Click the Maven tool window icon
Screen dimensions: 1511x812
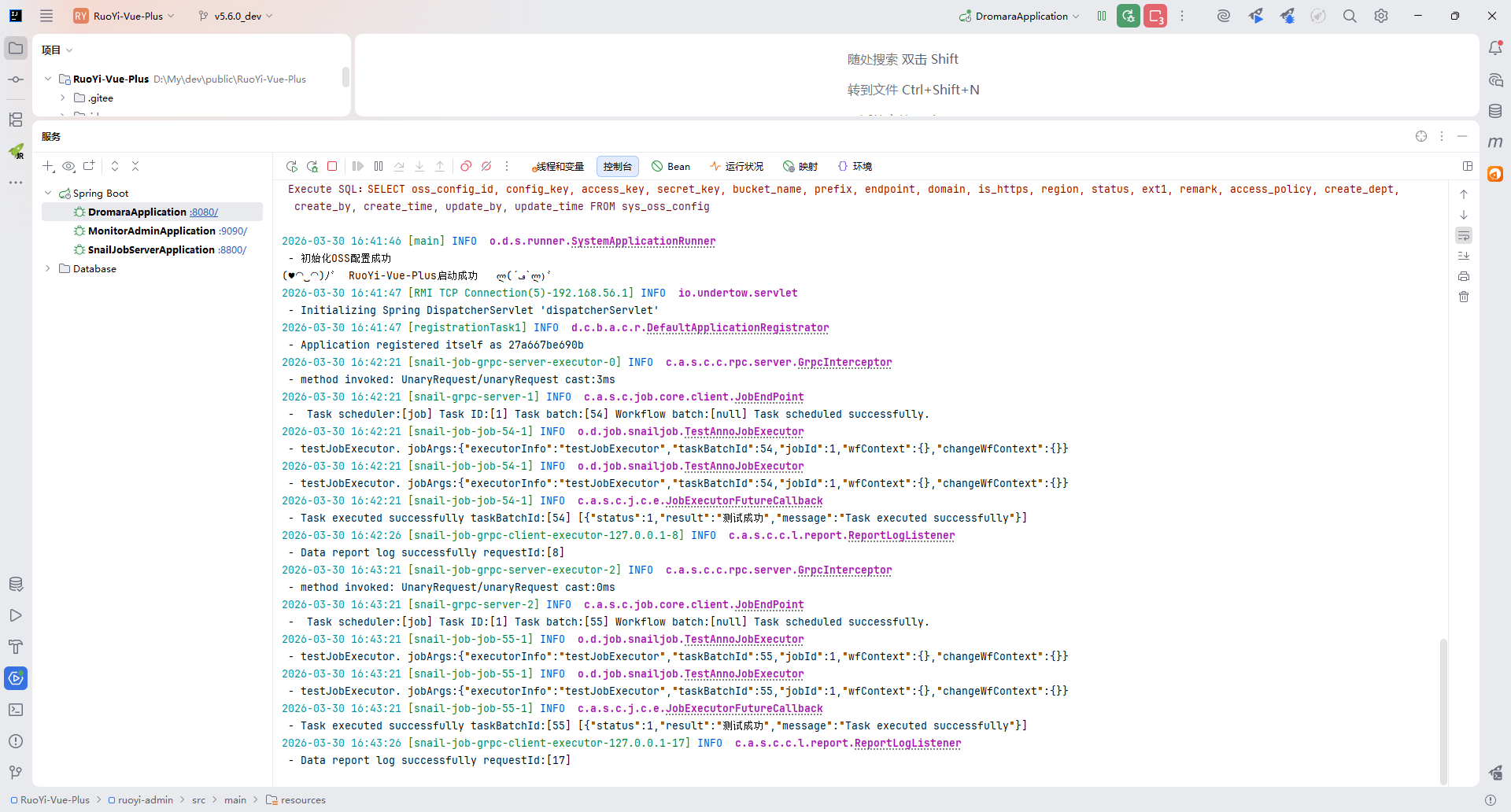(1495, 142)
